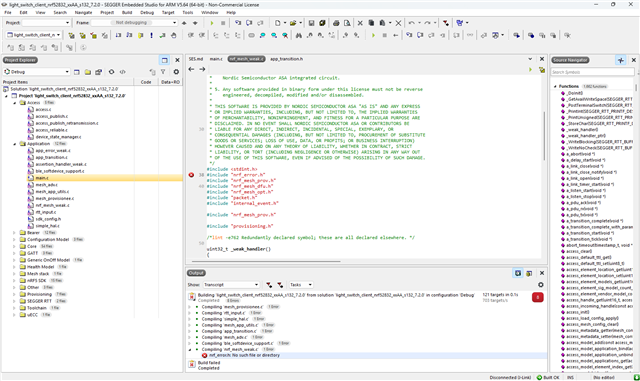This screenshot has width=640, height=381.
Task: Click the Find binoculars icon
Action: (299, 36)
